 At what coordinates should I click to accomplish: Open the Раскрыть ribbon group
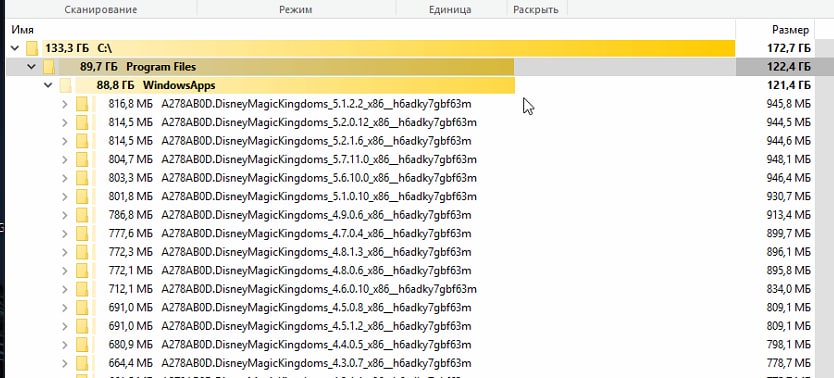pos(536,10)
